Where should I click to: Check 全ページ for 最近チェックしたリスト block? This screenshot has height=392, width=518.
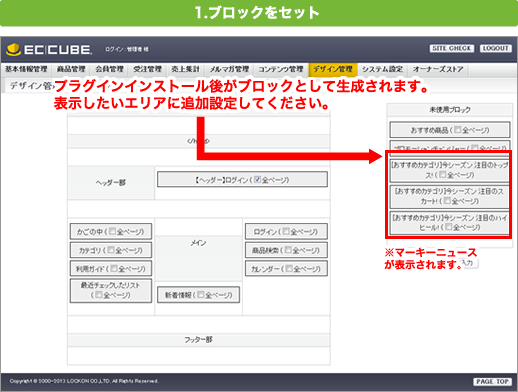[99, 294]
